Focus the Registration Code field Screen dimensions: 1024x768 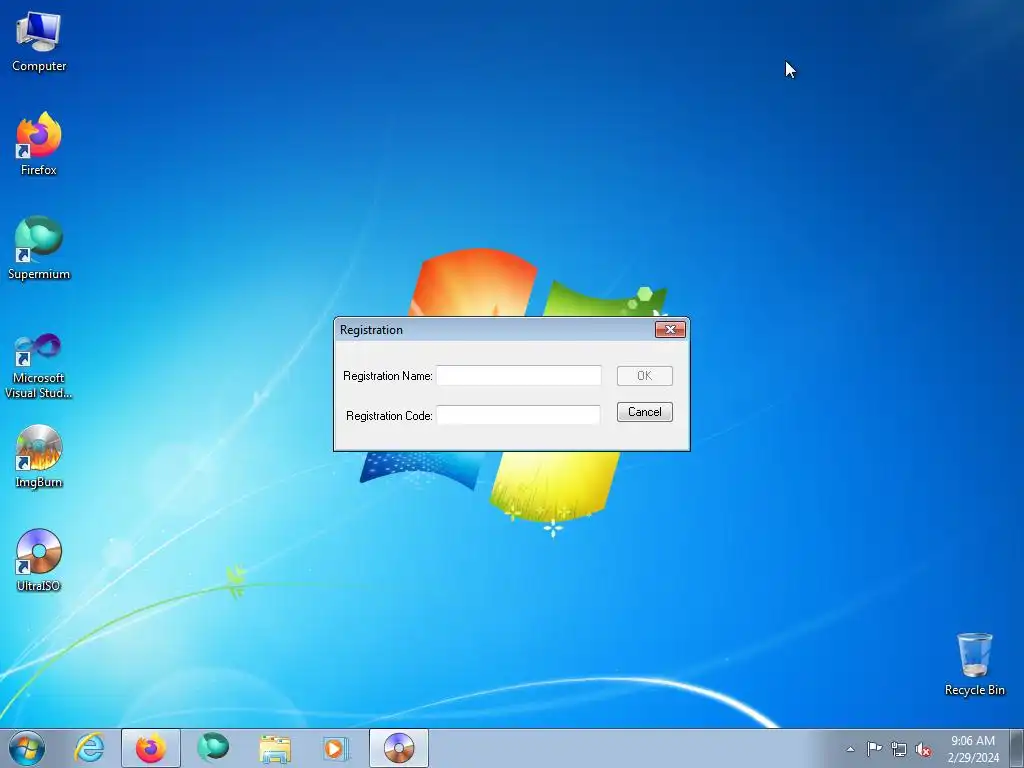pyautogui.click(x=519, y=415)
